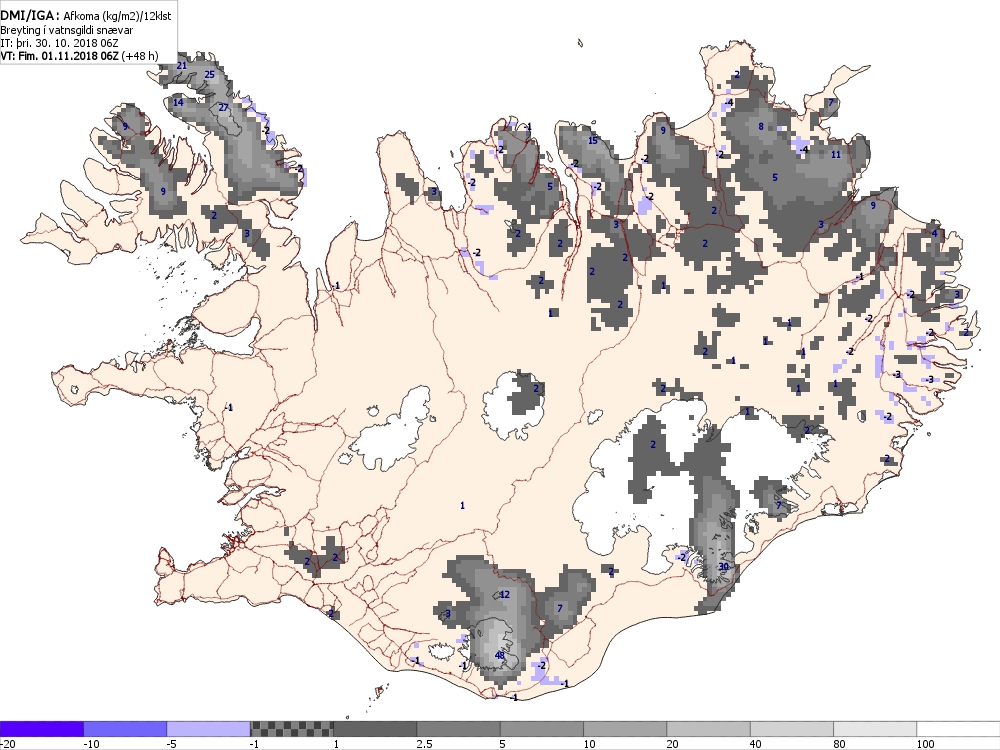Select the checkered -1 to 1 legend swatch
Viewport: 1000px width, 750px height.
coord(291,728)
